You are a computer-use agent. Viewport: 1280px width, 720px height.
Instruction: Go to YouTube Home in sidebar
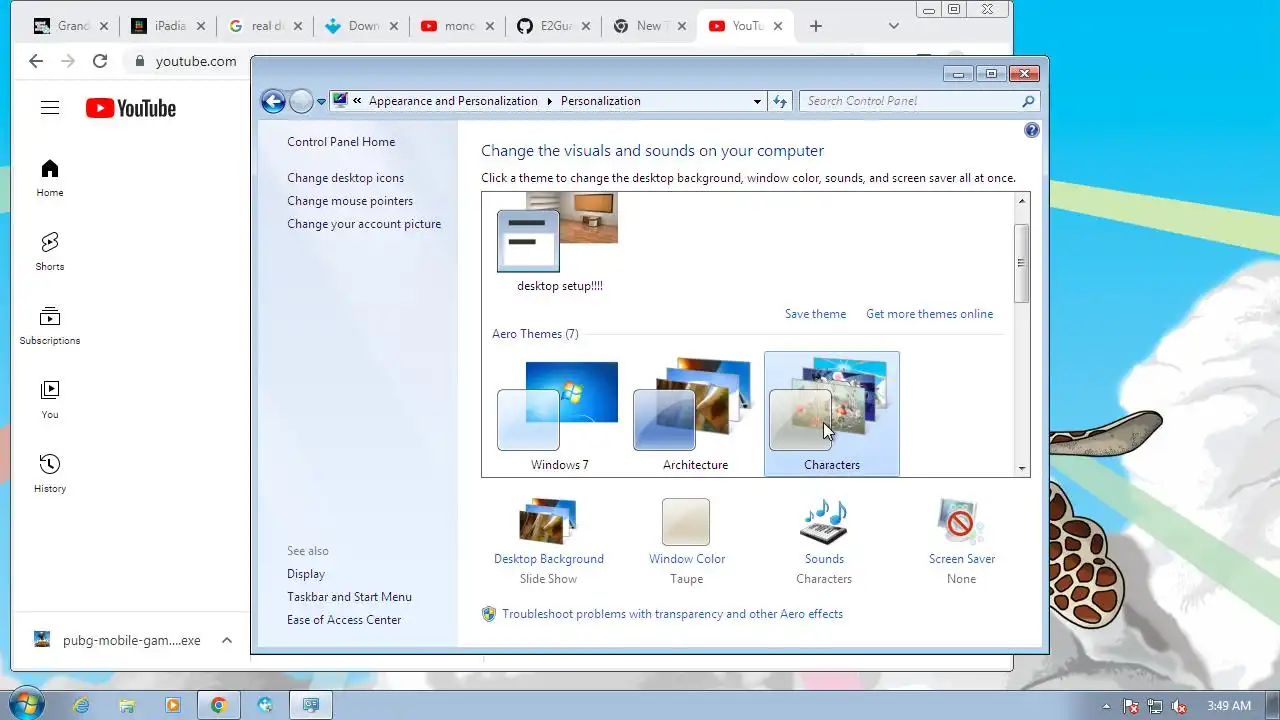click(x=50, y=178)
